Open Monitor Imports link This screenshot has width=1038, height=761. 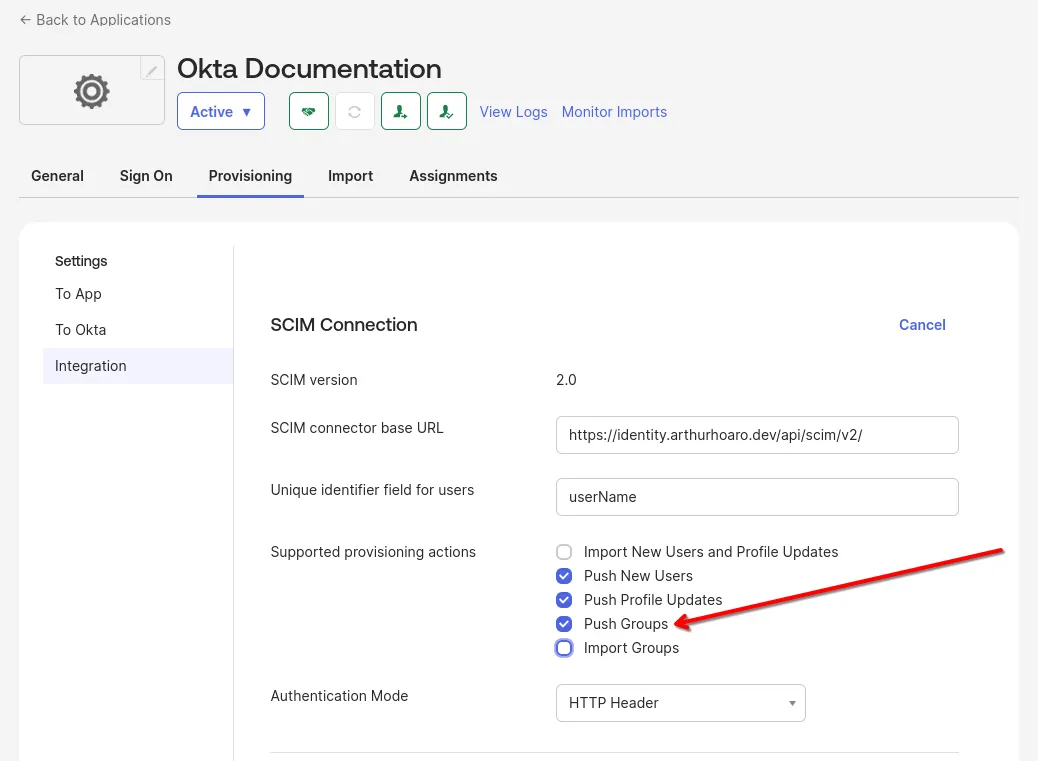[614, 112]
